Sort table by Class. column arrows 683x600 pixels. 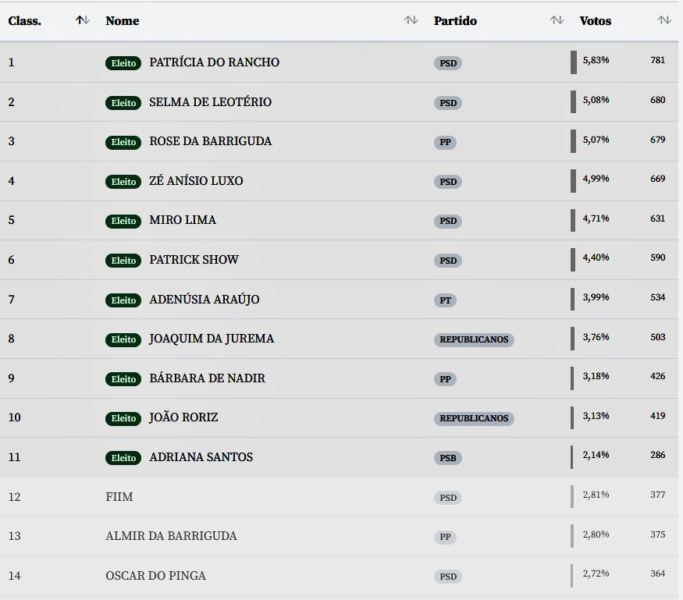(x=83, y=21)
